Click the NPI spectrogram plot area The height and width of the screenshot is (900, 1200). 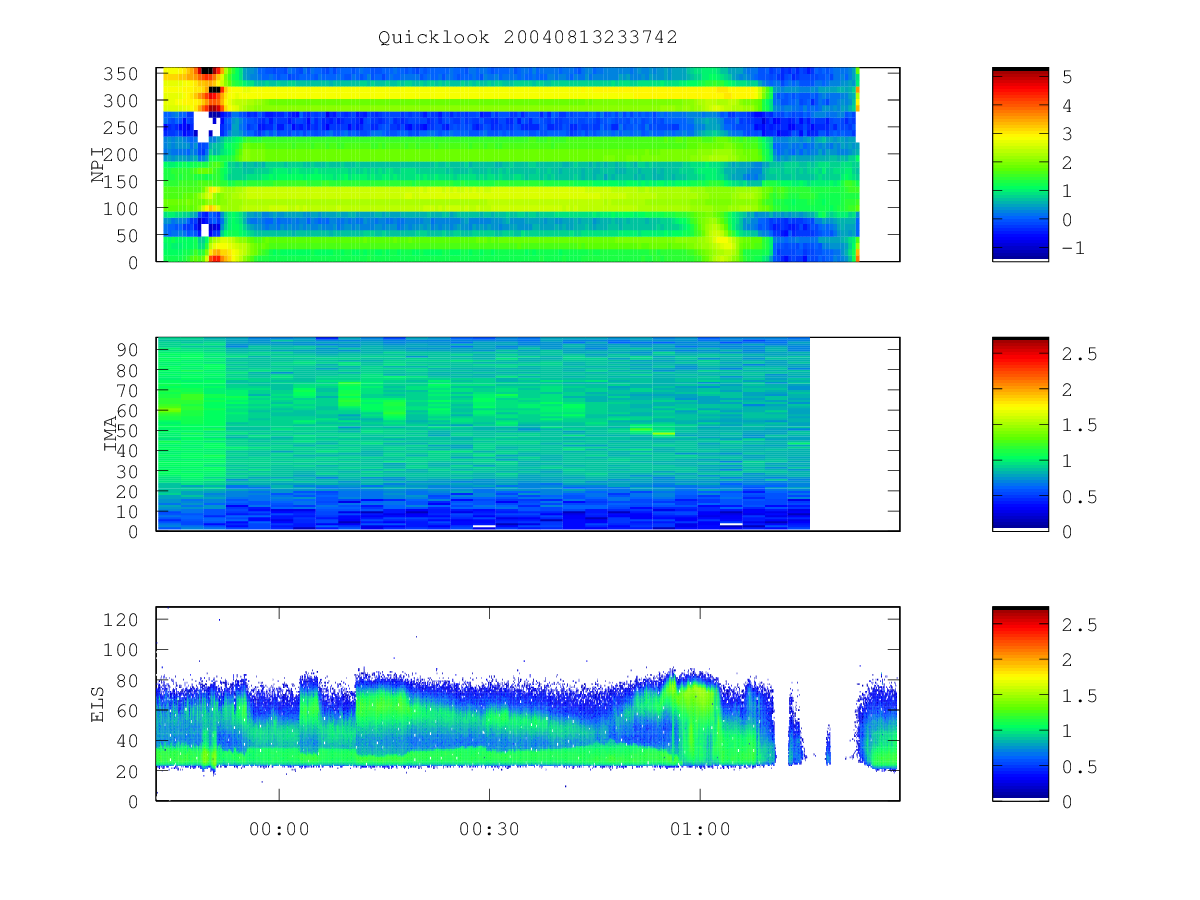[x=528, y=165]
